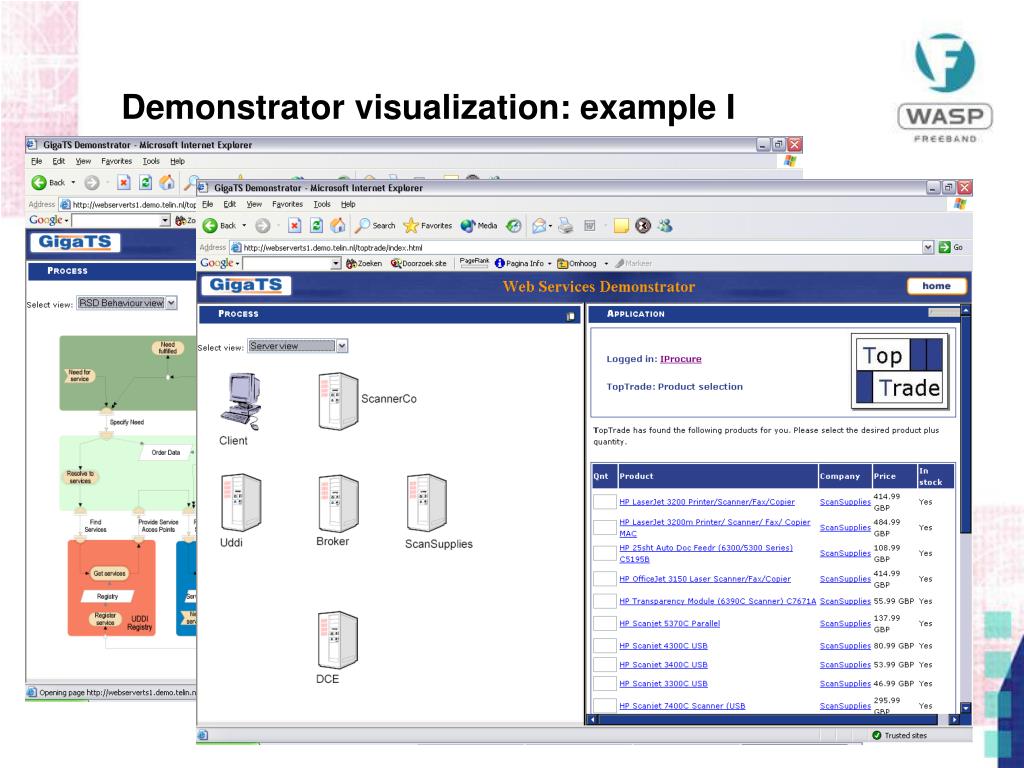Click quantity box for HP Scanjet 3300C USB

pyautogui.click(x=605, y=683)
